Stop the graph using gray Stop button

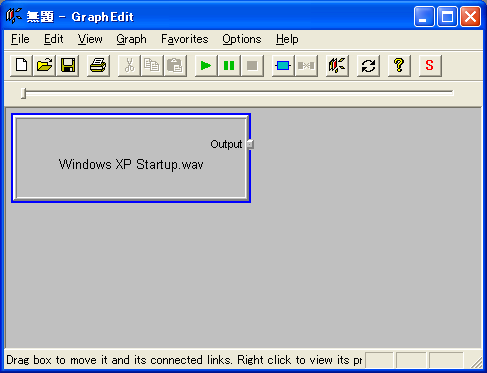252,65
